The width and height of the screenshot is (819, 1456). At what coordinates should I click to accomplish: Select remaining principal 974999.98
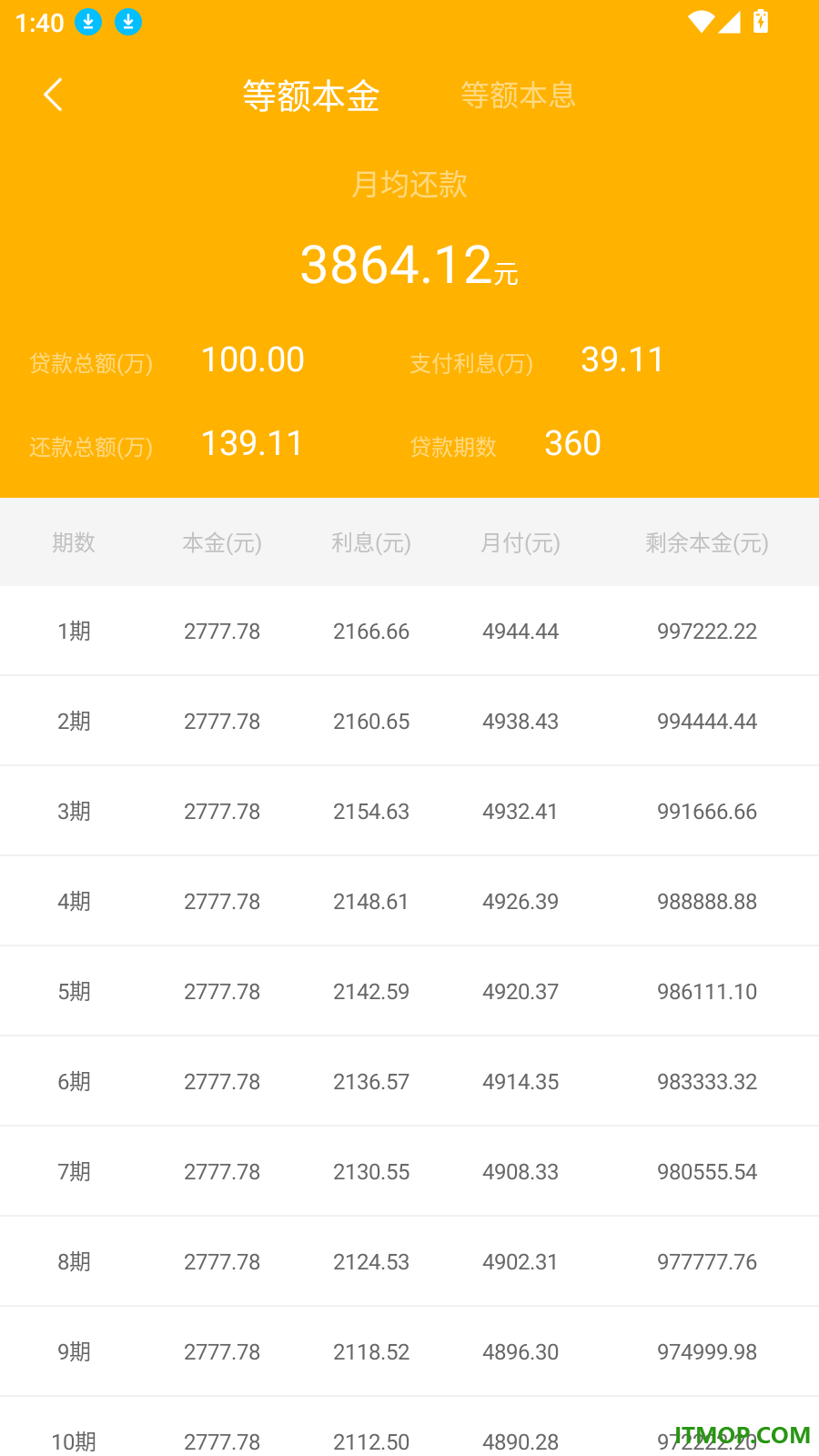pos(707,1352)
